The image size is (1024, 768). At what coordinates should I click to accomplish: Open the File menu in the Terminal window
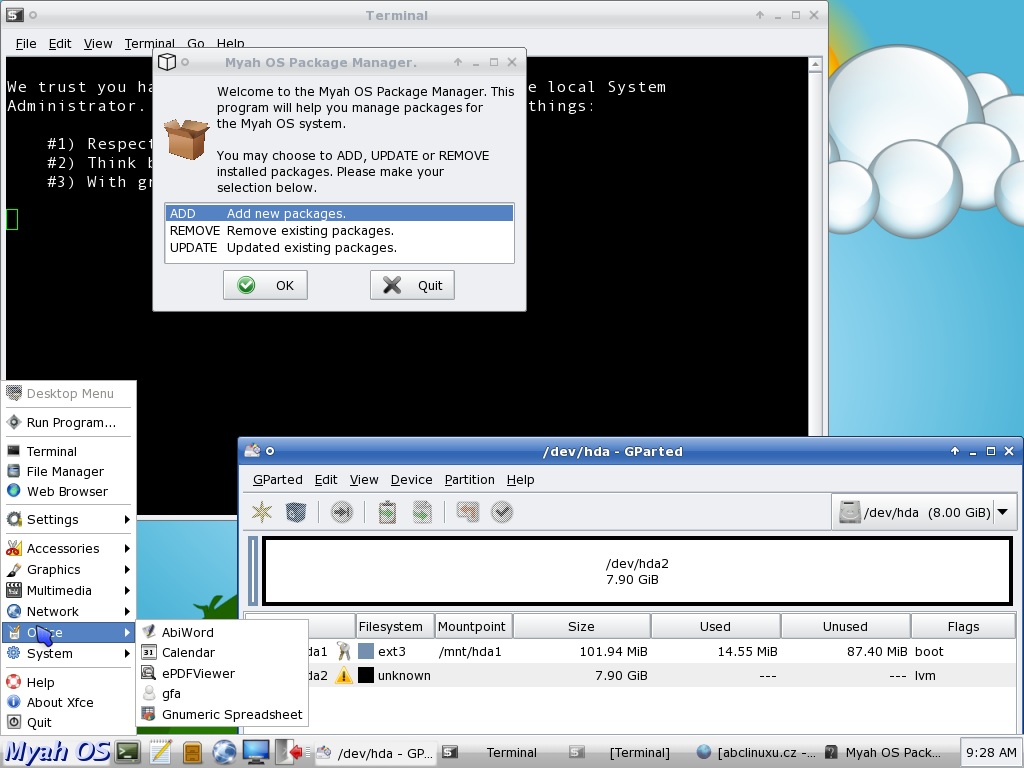click(26, 44)
